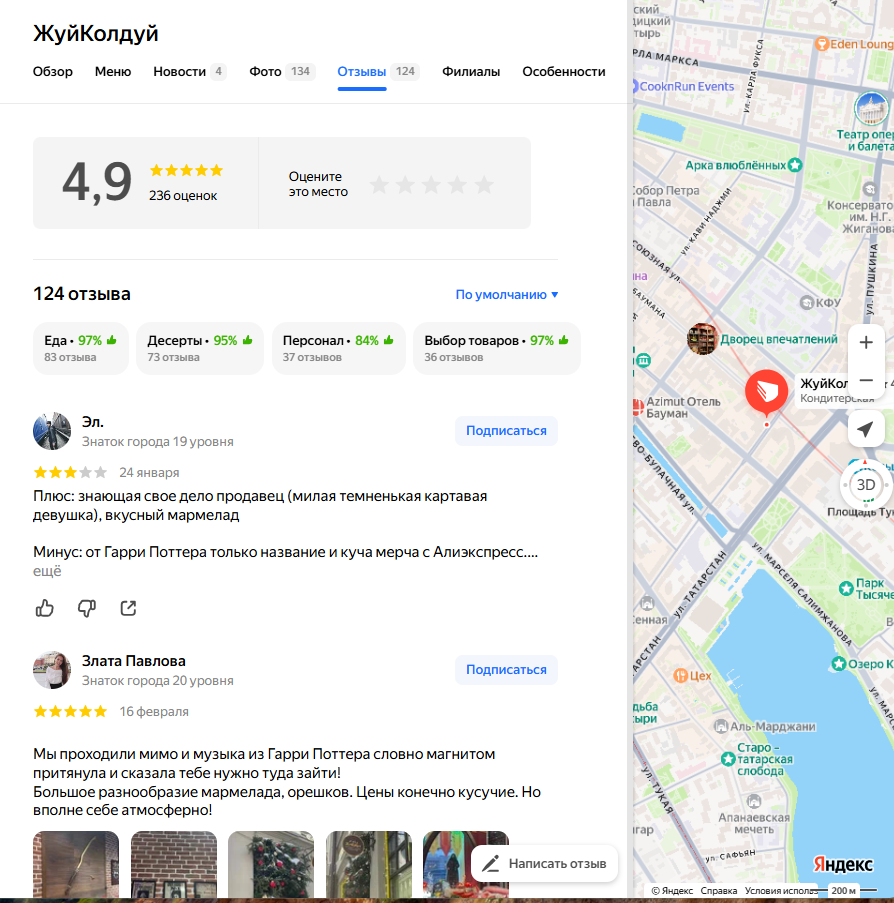Open Eden Lounge place on map
This screenshot has width=894, height=903.
coord(822,44)
